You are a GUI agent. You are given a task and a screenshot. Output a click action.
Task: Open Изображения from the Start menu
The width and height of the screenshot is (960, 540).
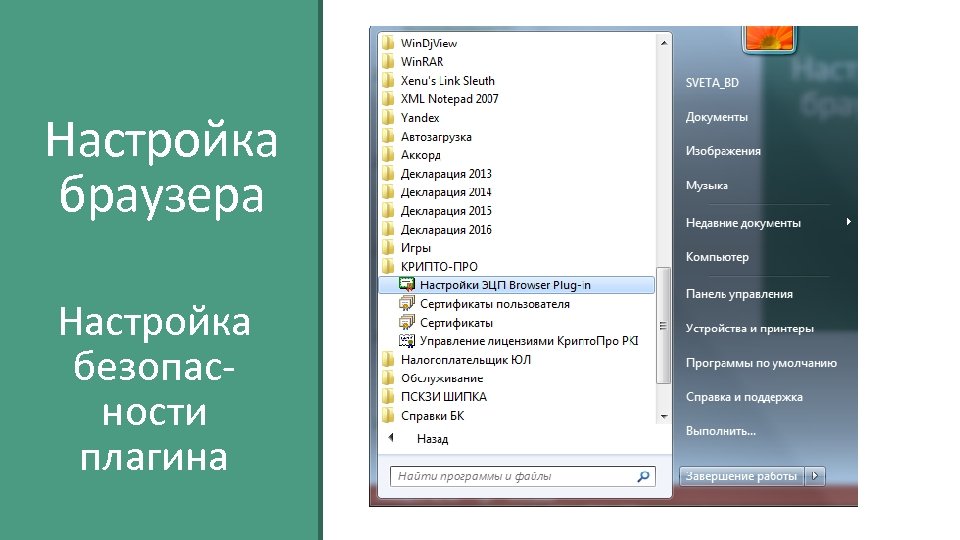pyautogui.click(x=723, y=151)
